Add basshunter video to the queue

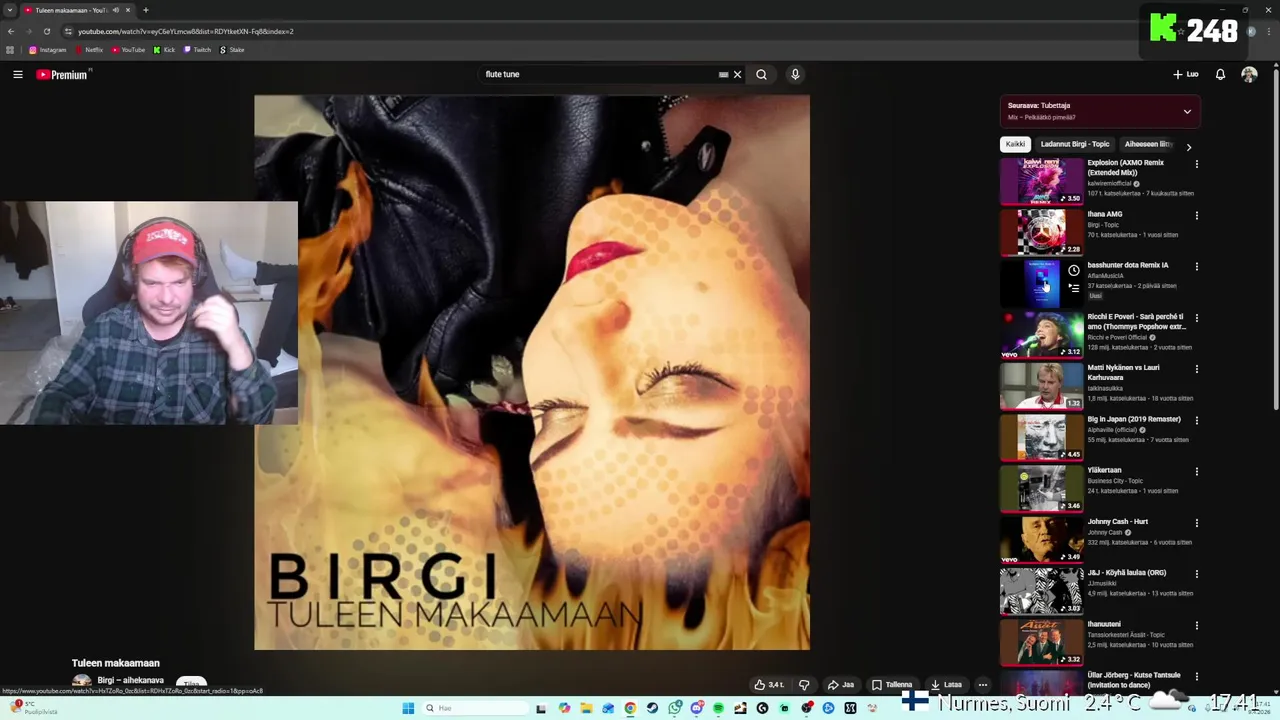pos(1073,288)
